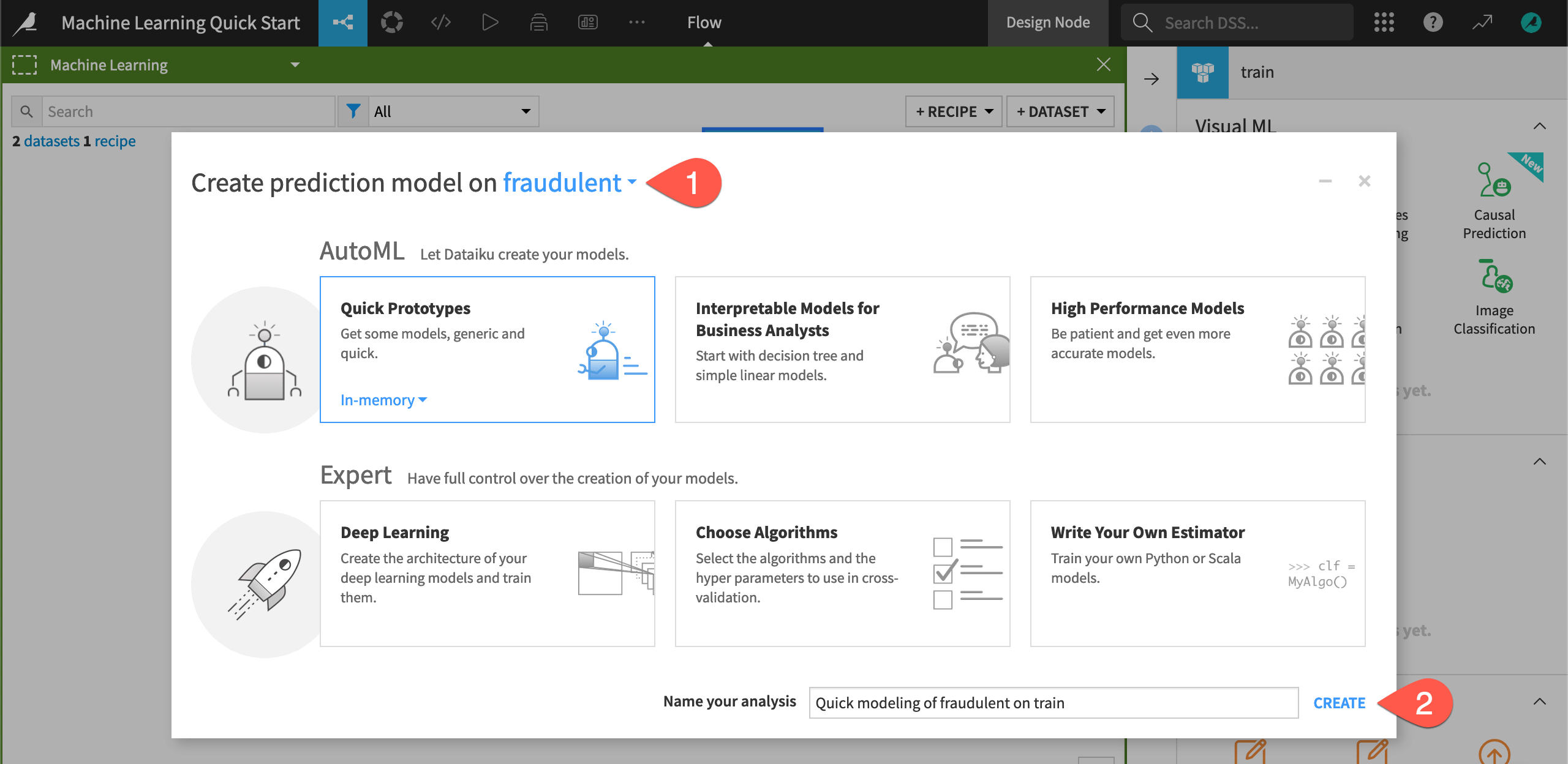Select the Image Classification icon
Image resolution: width=1568 pixels, height=764 pixels.
coord(1494,277)
